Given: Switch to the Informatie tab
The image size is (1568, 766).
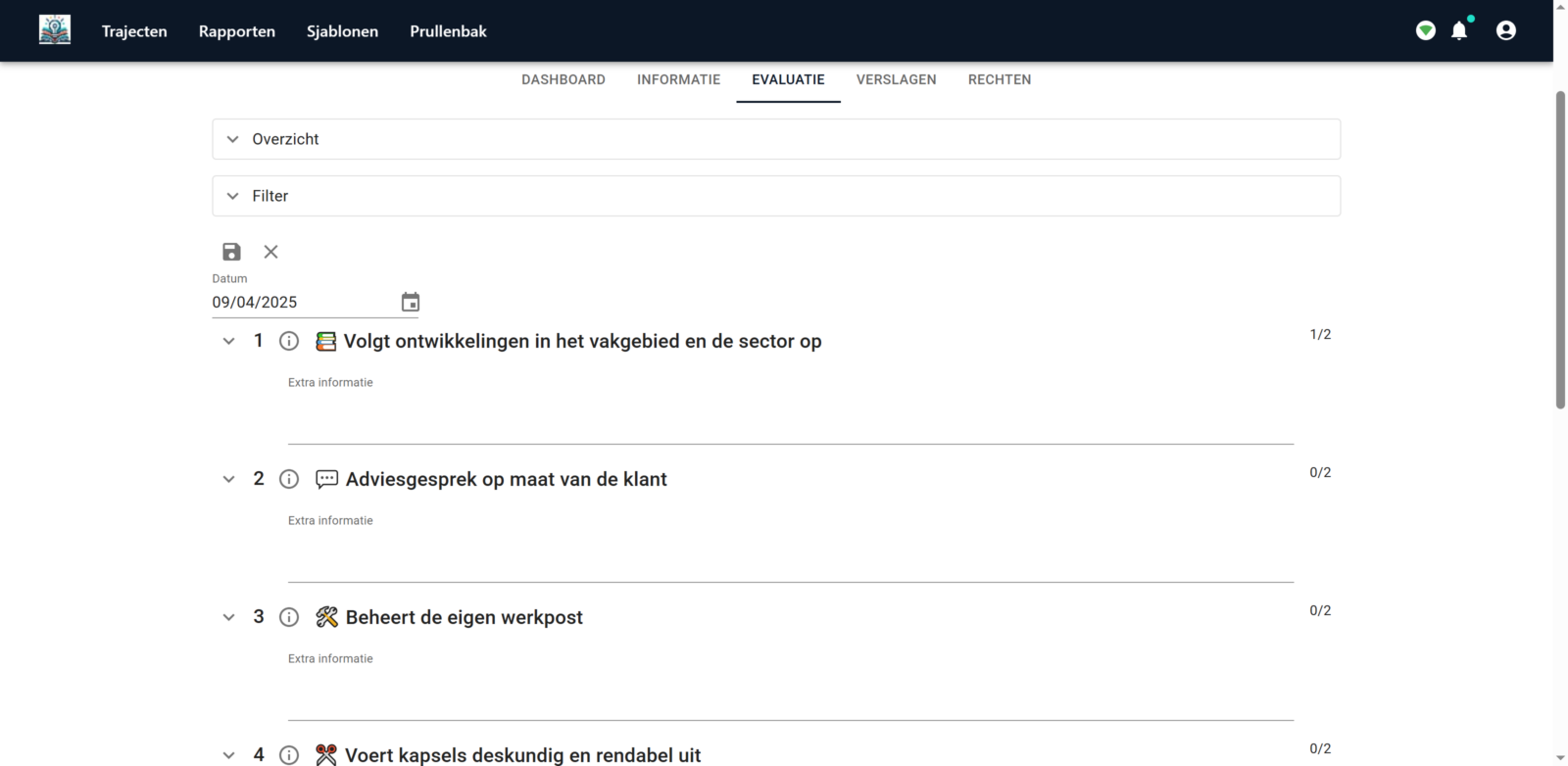Looking at the screenshot, I should pos(678,79).
